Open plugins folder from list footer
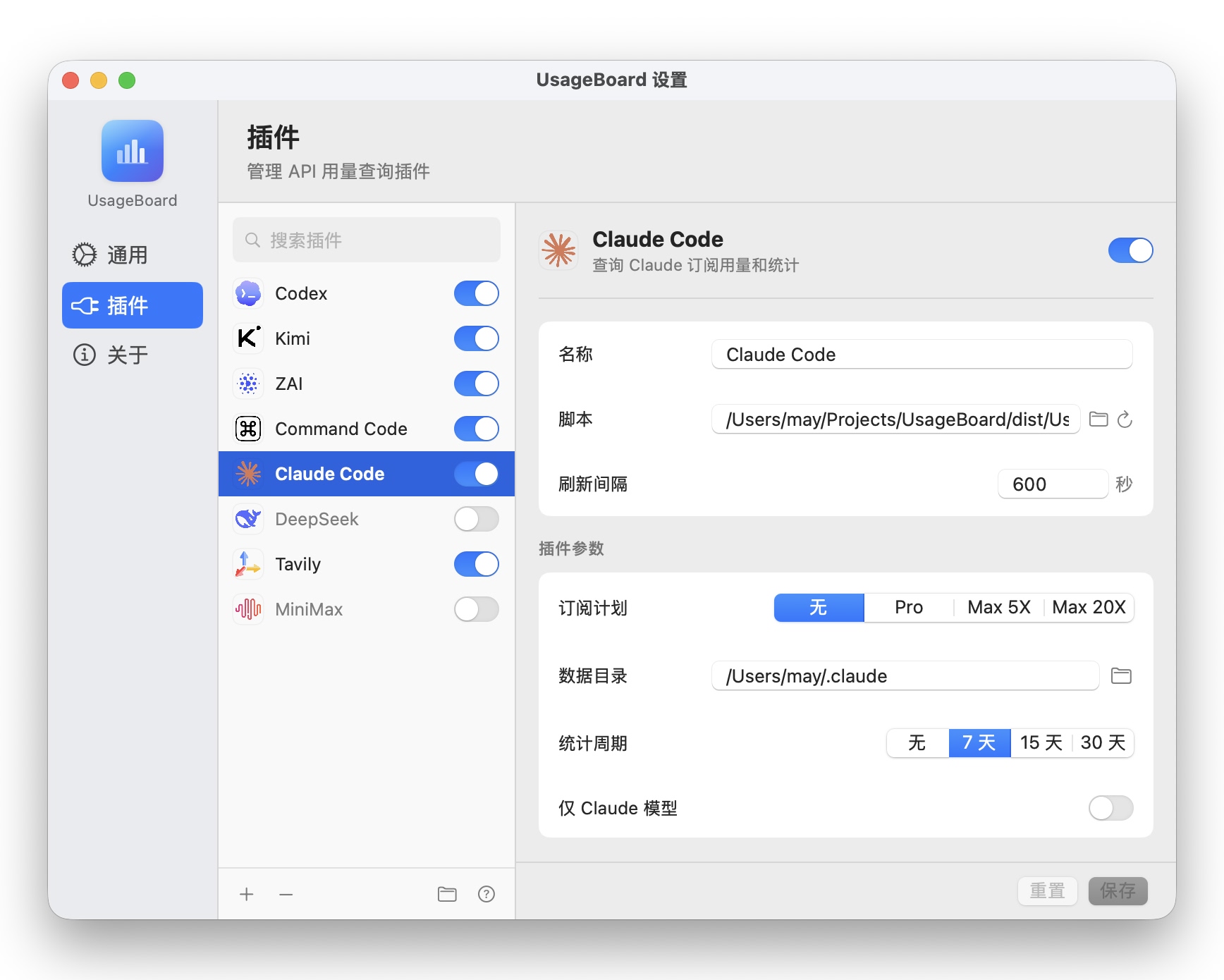This screenshot has height=980, width=1224. (x=447, y=895)
